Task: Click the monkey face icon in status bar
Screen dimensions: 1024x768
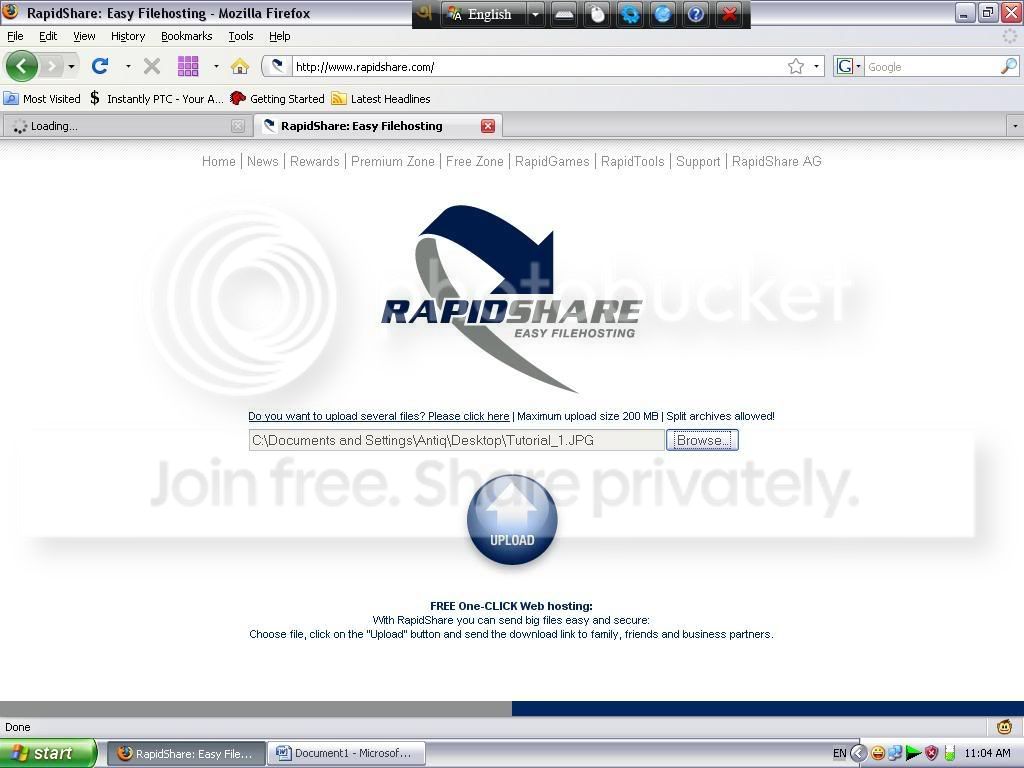Action: 1004,726
